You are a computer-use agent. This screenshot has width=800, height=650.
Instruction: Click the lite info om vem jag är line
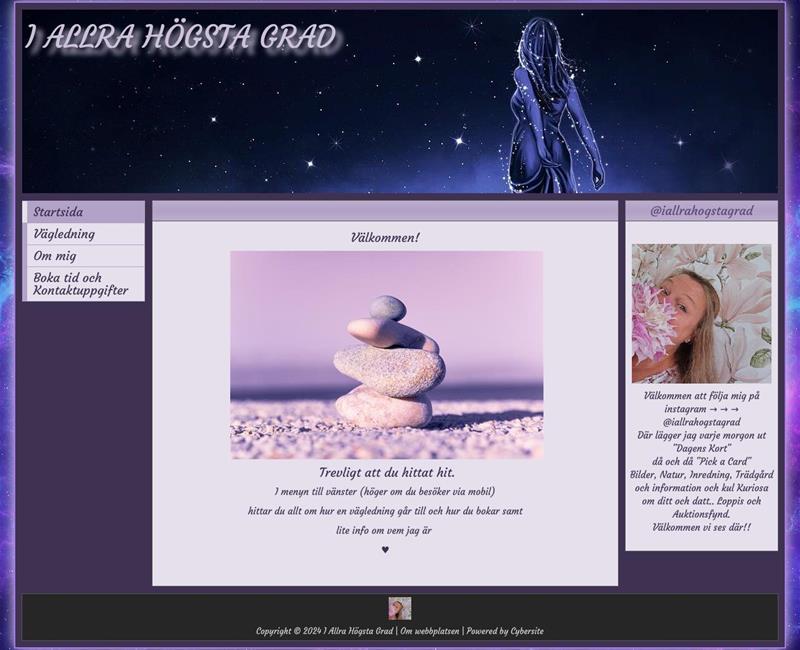point(384,531)
